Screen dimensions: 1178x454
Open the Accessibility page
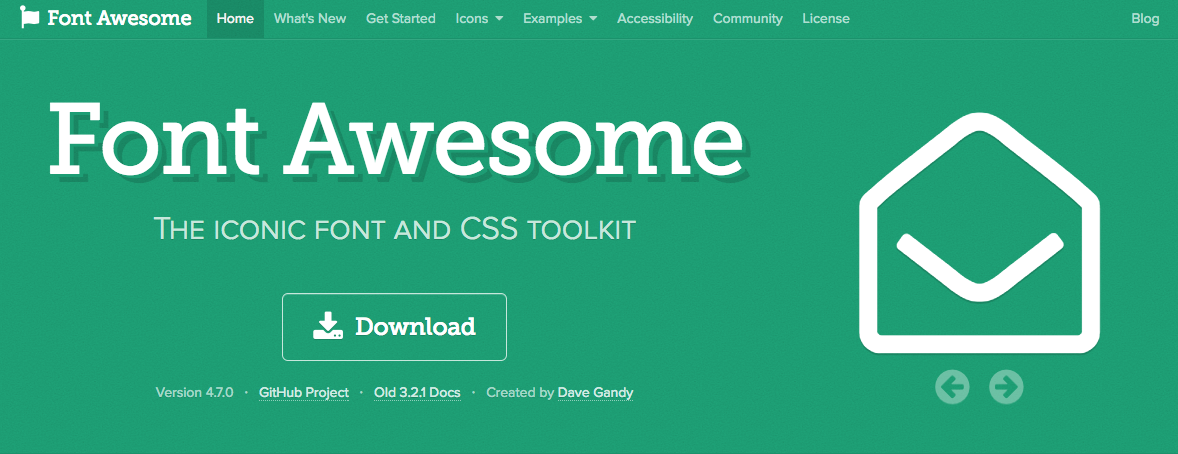point(655,19)
